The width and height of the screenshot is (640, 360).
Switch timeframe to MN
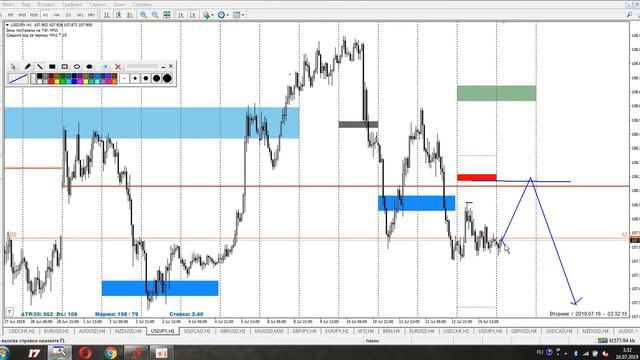[91, 15]
